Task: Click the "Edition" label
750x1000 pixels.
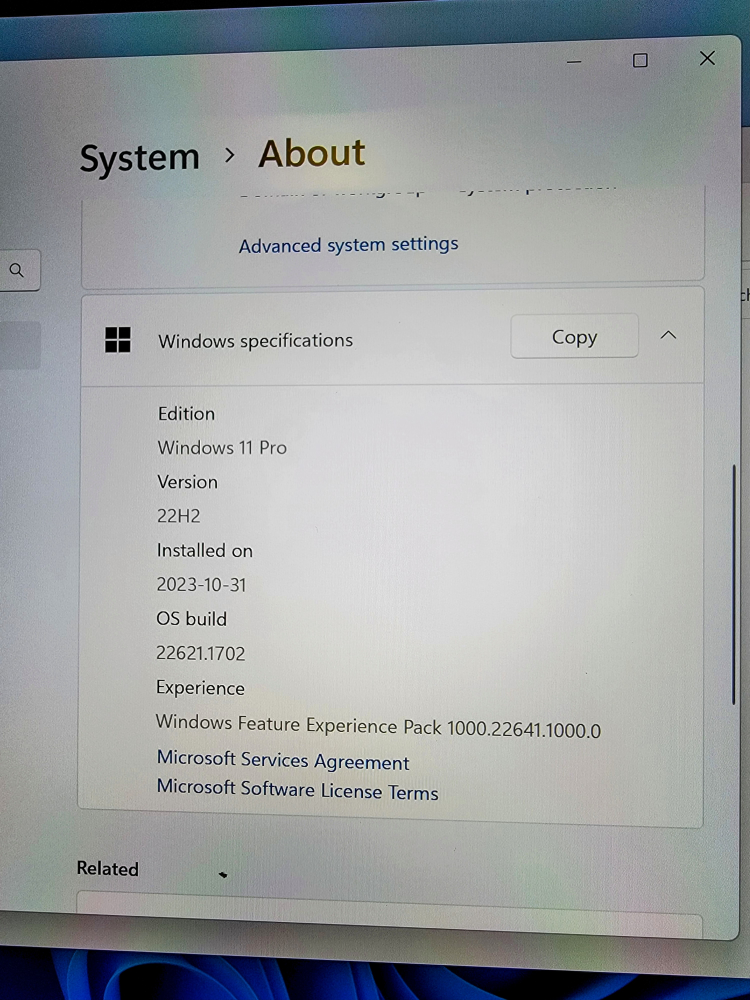Action: [186, 413]
